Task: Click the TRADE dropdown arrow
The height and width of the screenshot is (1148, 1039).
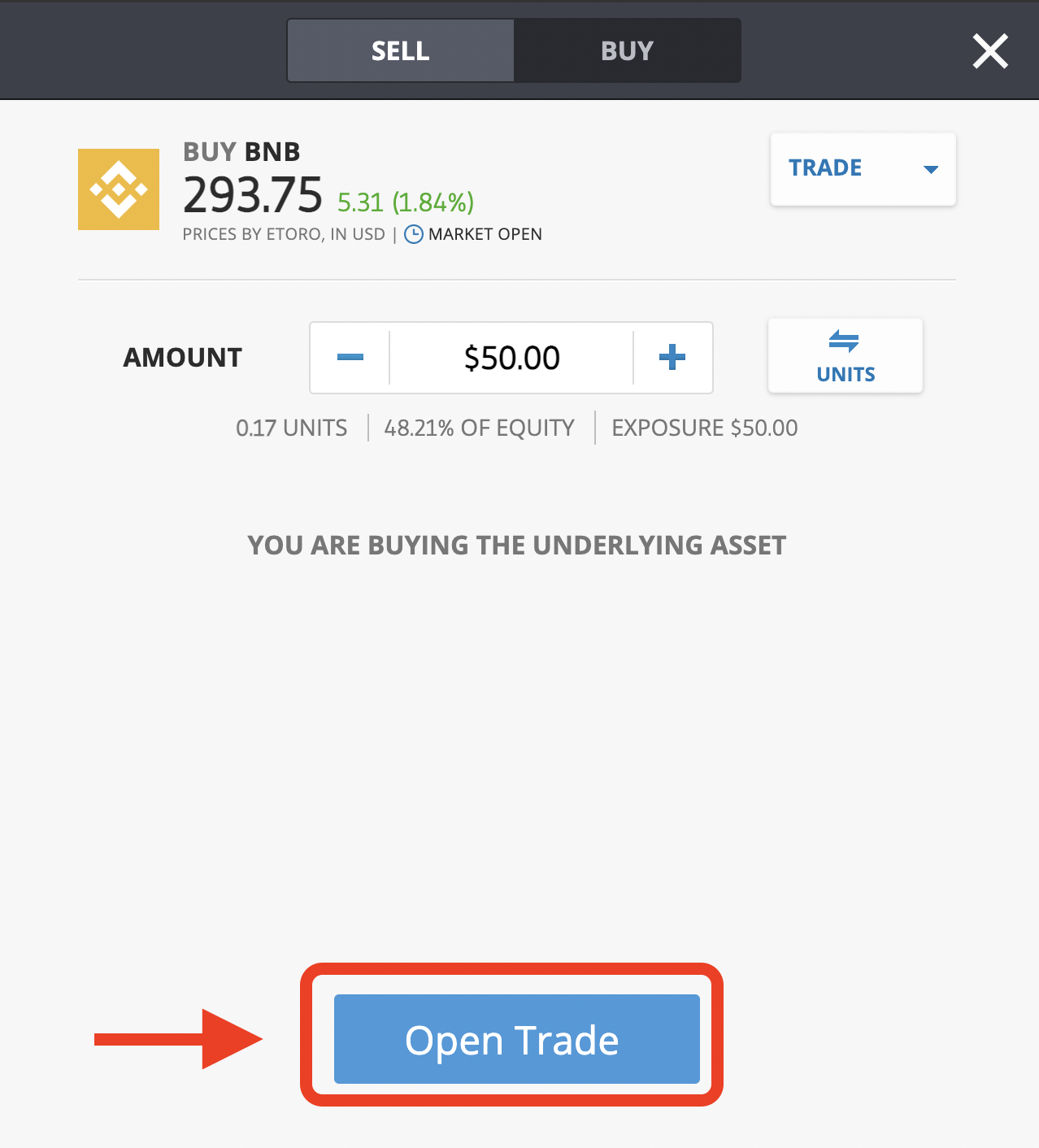Action: tap(931, 169)
